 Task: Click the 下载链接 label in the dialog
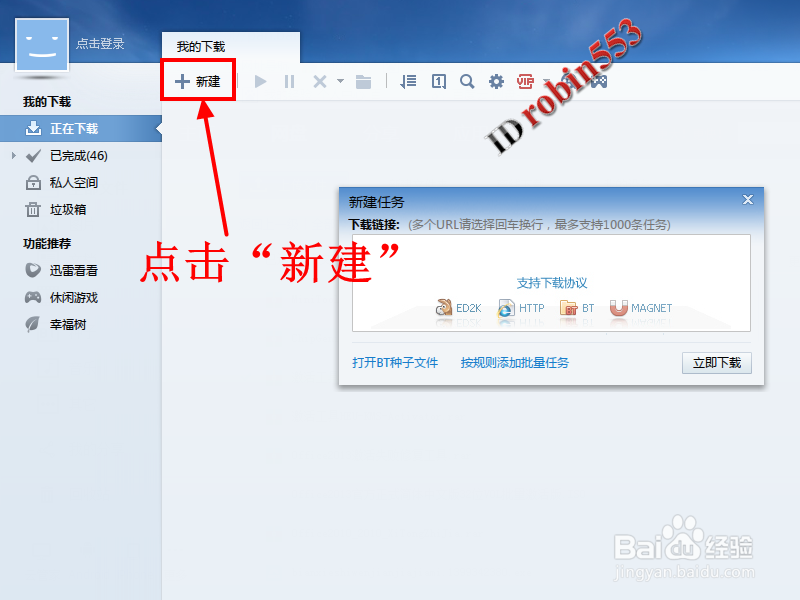point(374,224)
